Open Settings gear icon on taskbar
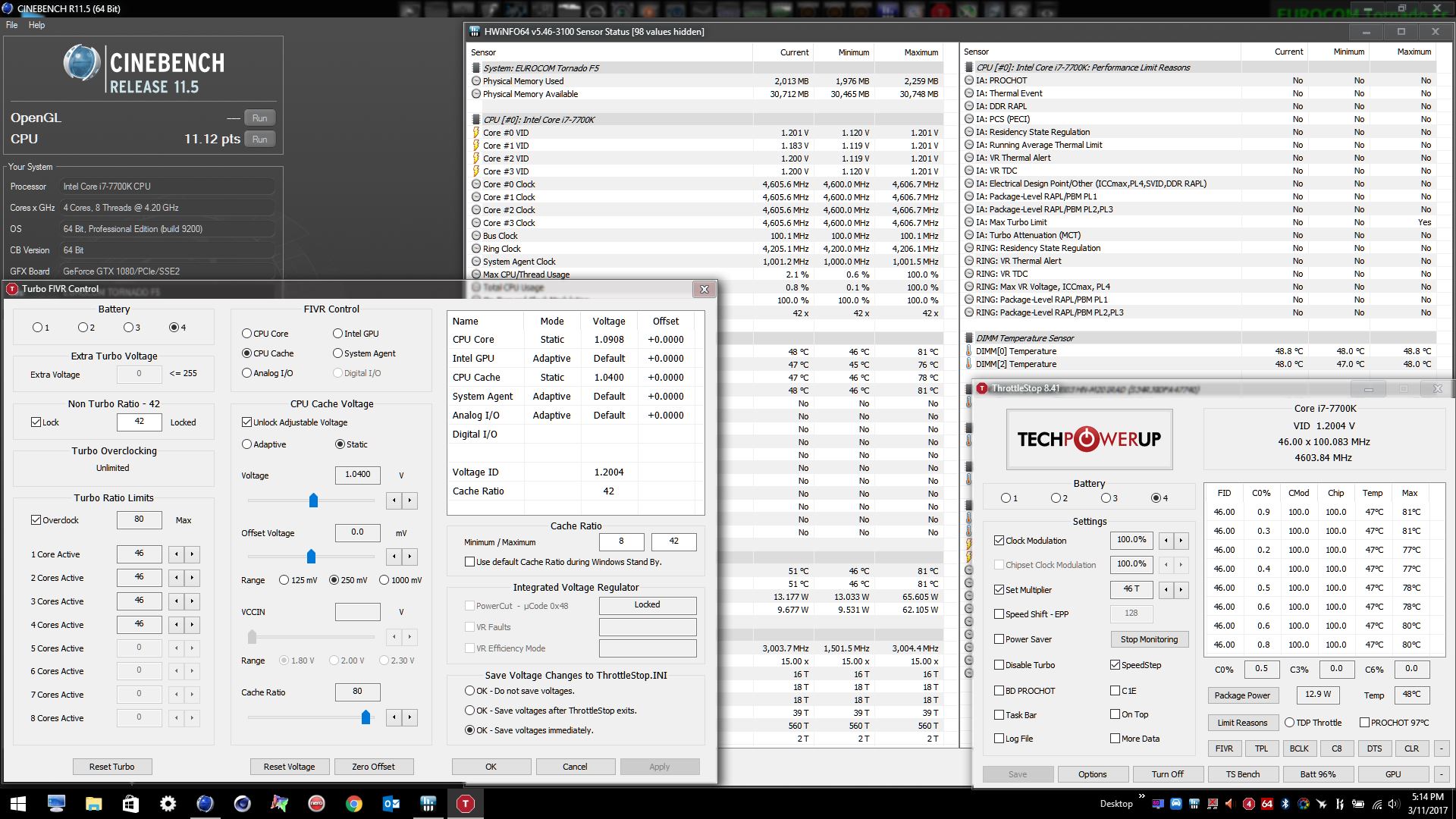This screenshot has height=819, width=1456. (x=168, y=804)
